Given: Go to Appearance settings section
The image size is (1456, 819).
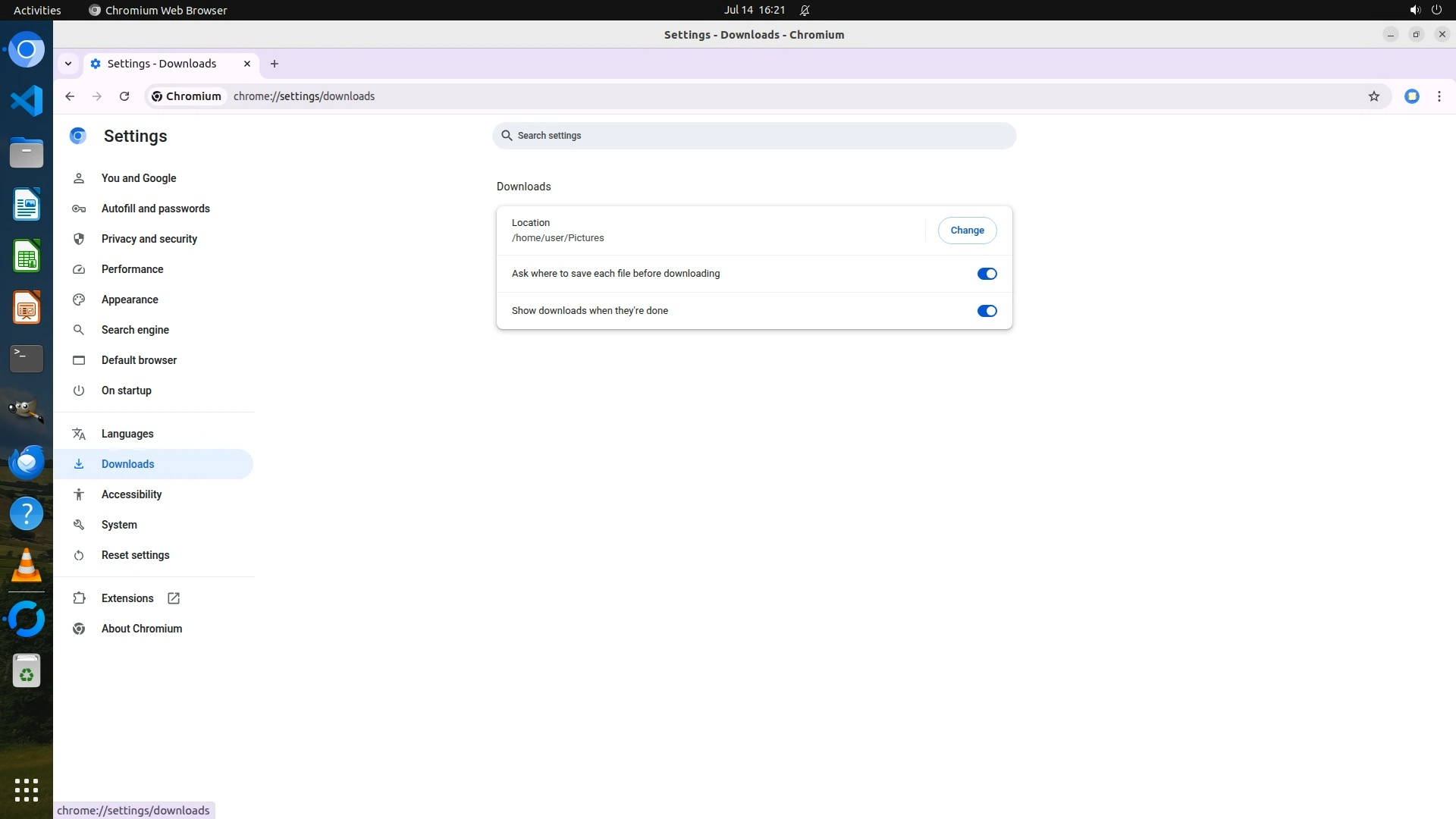Looking at the screenshot, I should [130, 300].
